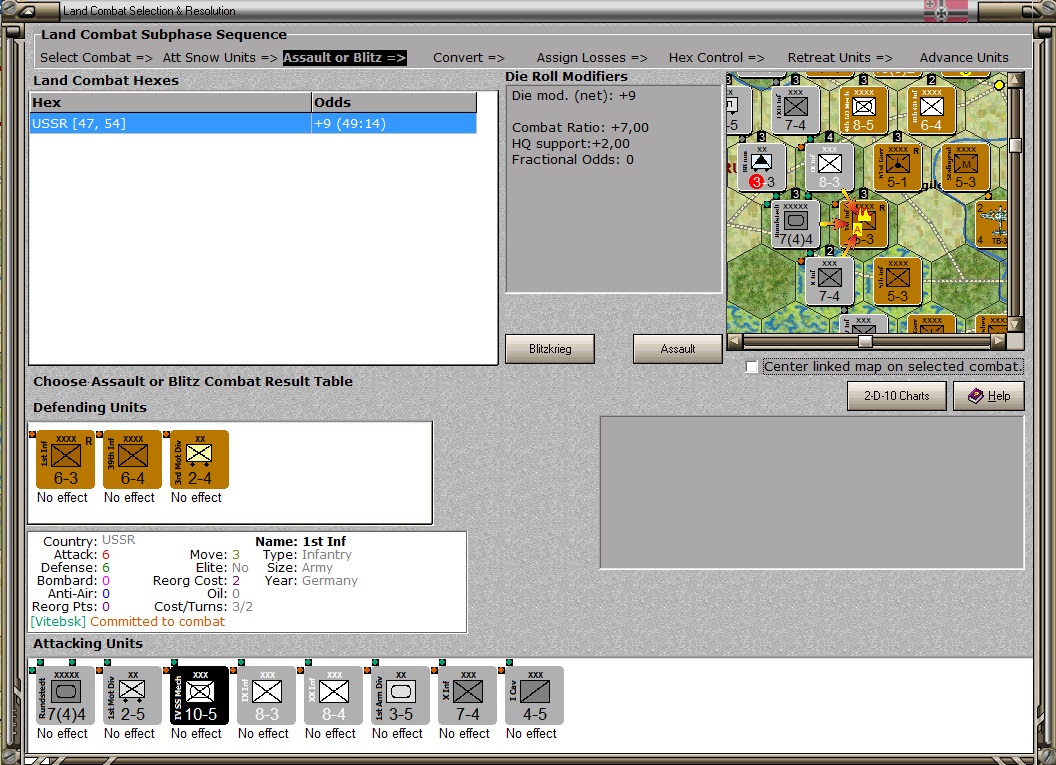1056x765 pixels.
Task: Select the 1st Inf 6-3 defending unit
Action: [65, 459]
